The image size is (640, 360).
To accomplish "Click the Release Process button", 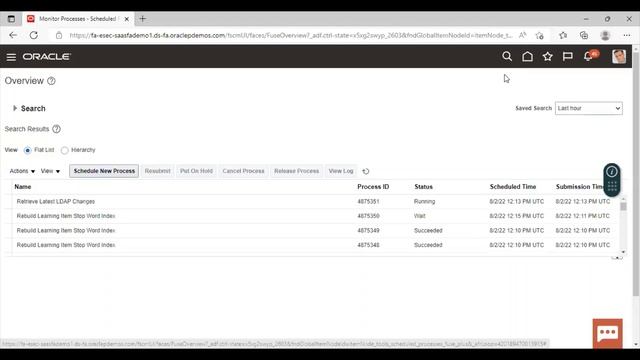I will 296,171.
